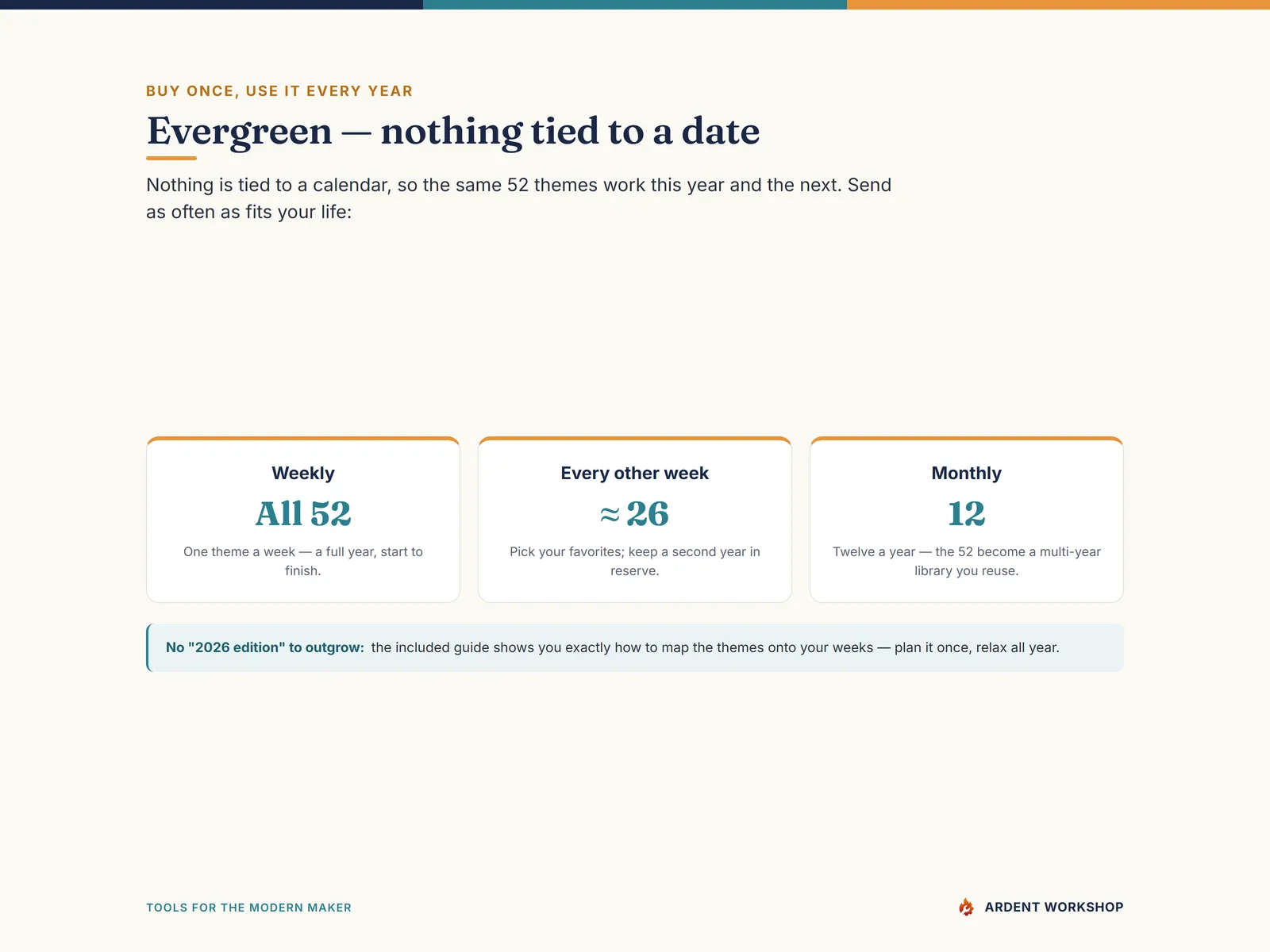Click the included guide callout sentence
Viewport: 1270px width, 952px height.
pos(715,647)
